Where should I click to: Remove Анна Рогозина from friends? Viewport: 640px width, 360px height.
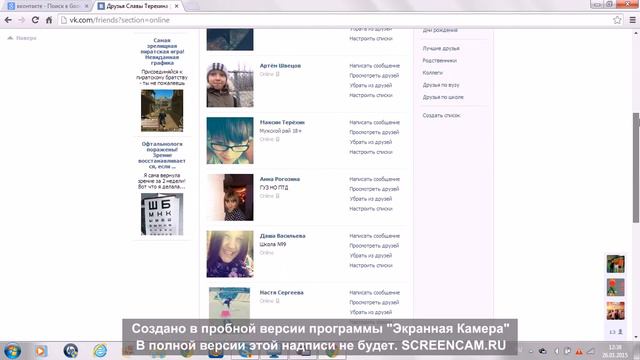371,199
